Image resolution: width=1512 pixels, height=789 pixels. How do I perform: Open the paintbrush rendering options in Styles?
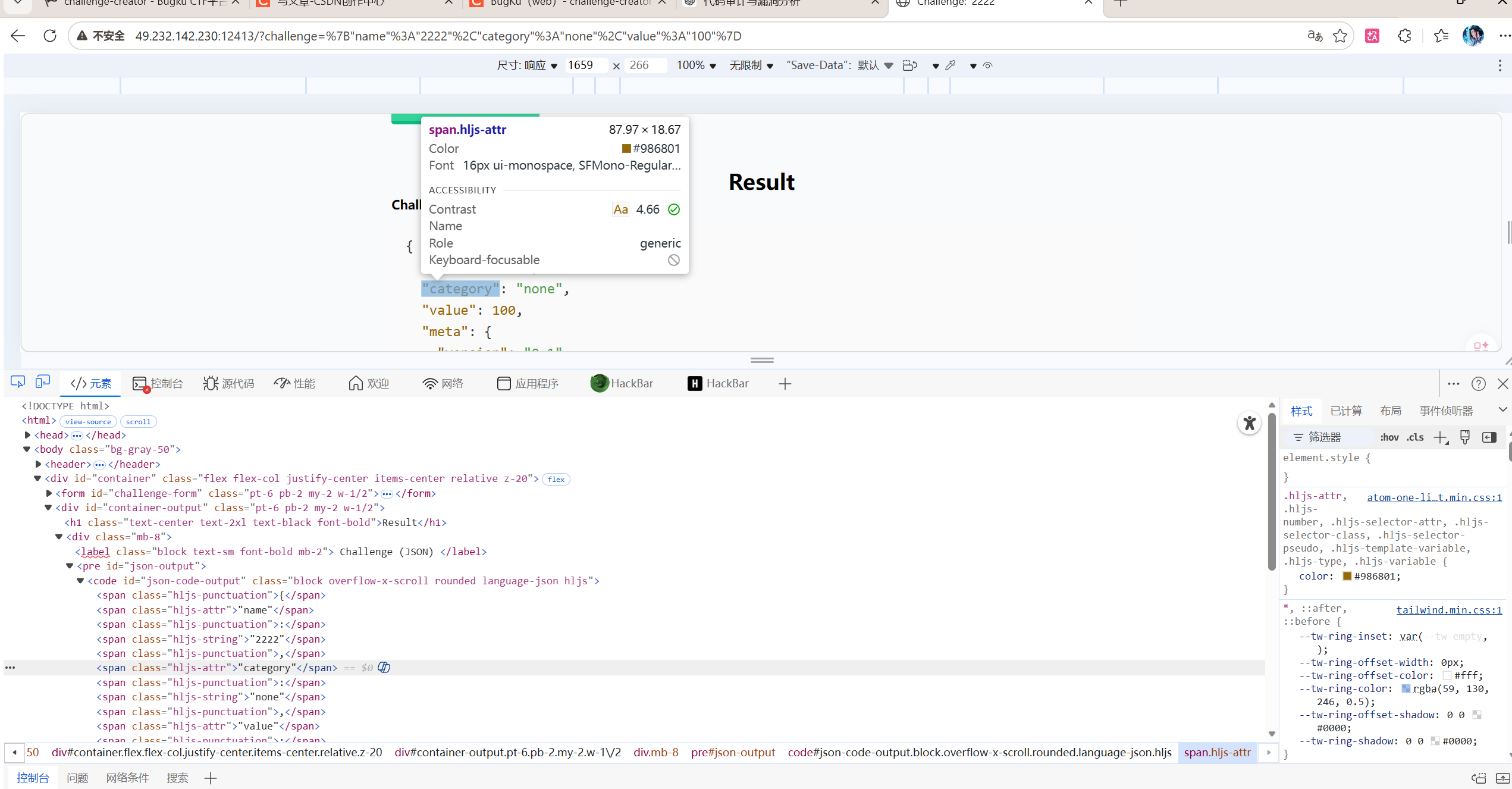click(1465, 437)
